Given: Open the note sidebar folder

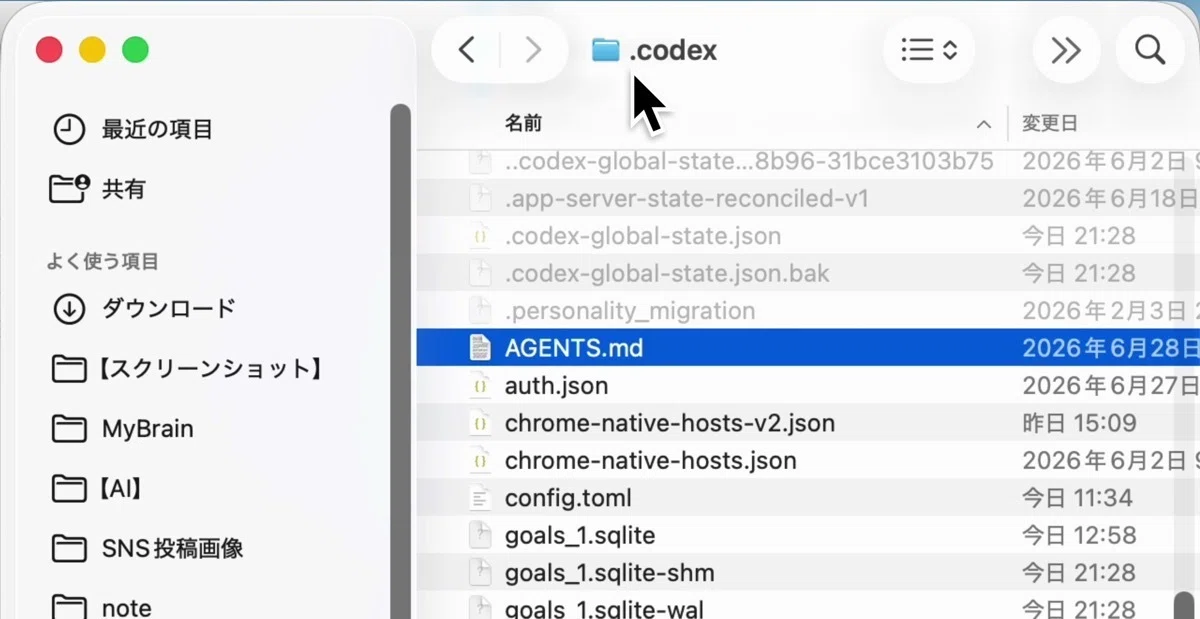Looking at the screenshot, I should click(126, 608).
